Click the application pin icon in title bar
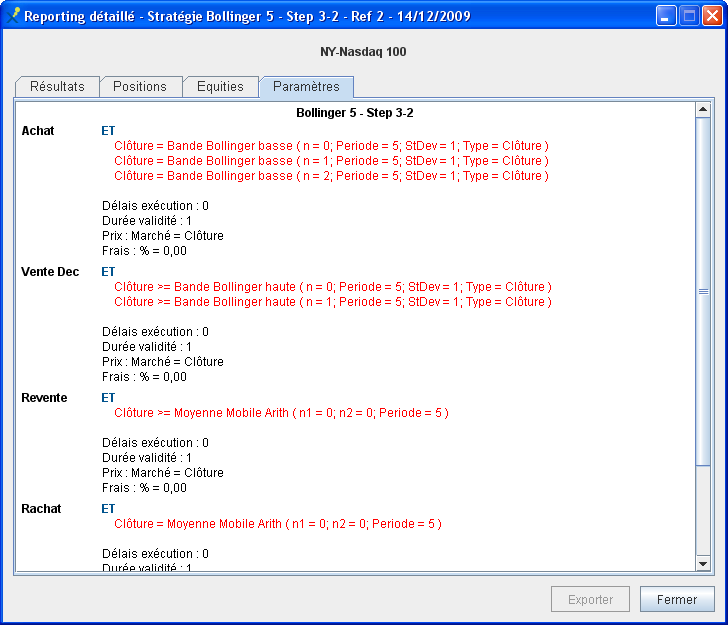 (12, 16)
